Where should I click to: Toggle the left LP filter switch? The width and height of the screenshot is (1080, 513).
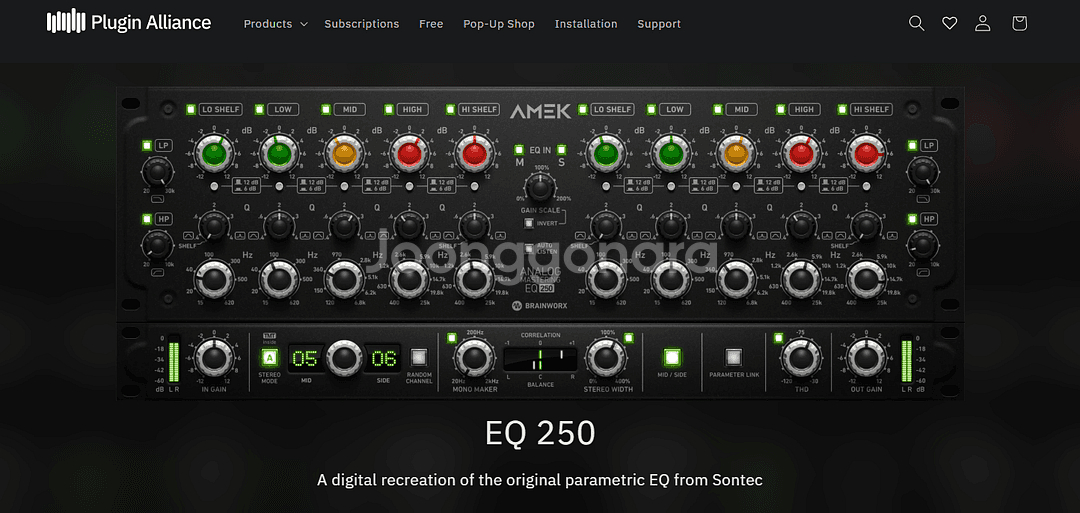[x=147, y=146]
